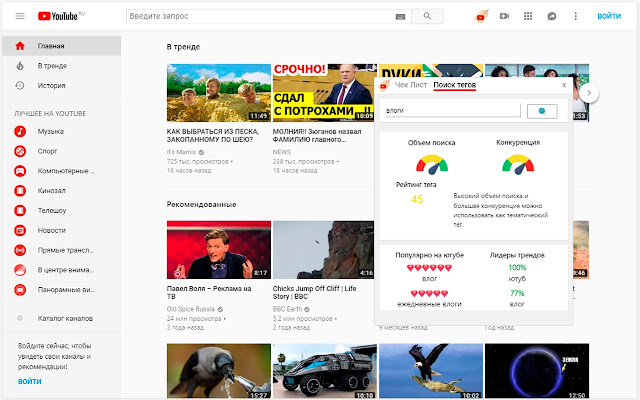This screenshot has height=400, width=640.
Task: Open Old Spice Russia channel link
Action: [x=191, y=309]
